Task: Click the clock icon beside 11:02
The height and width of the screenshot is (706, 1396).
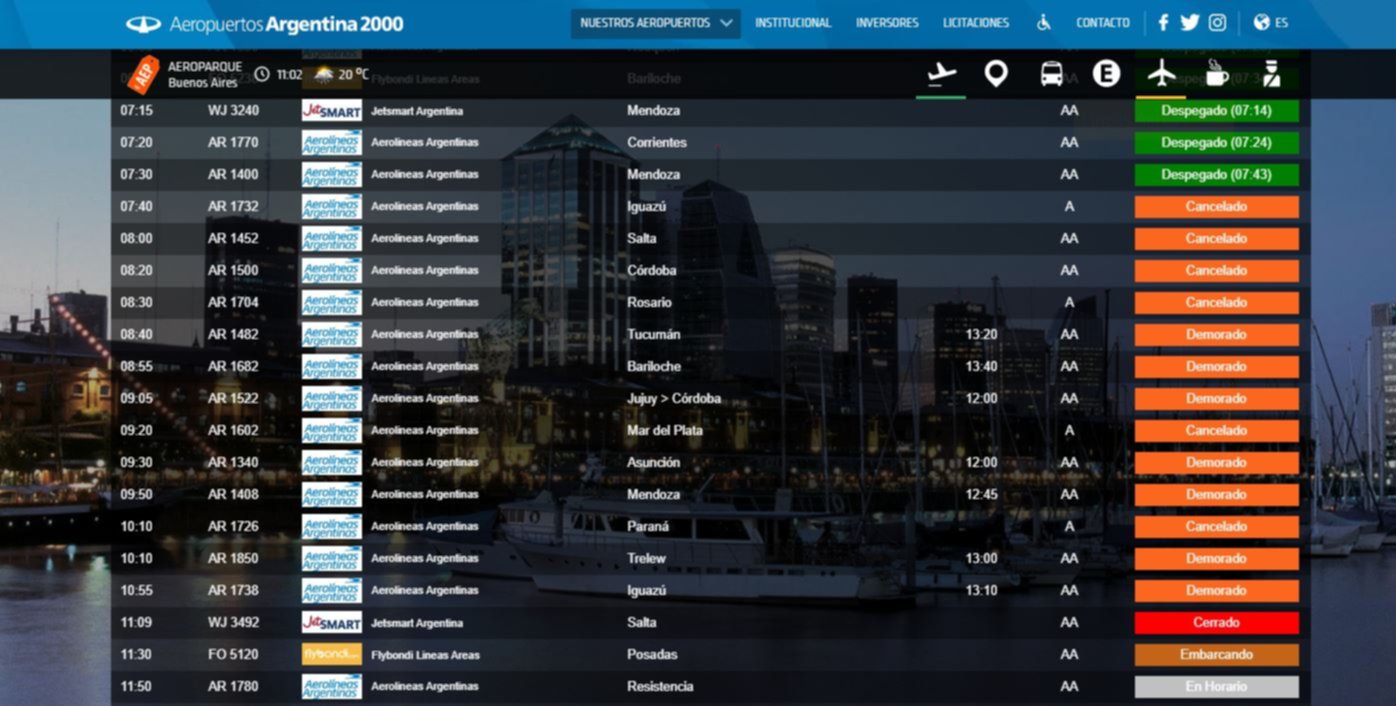Action: (262, 74)
